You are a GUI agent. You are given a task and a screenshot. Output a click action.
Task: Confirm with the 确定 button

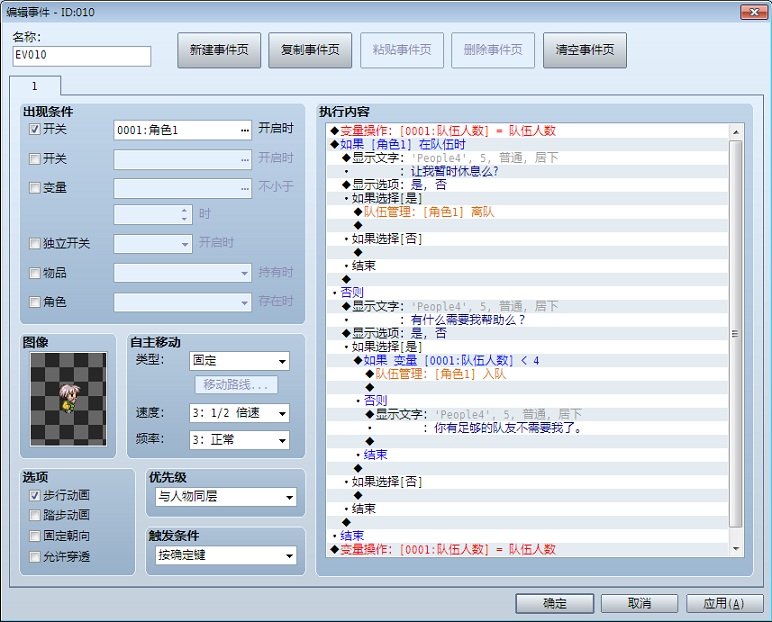click(x=555, y=603)
